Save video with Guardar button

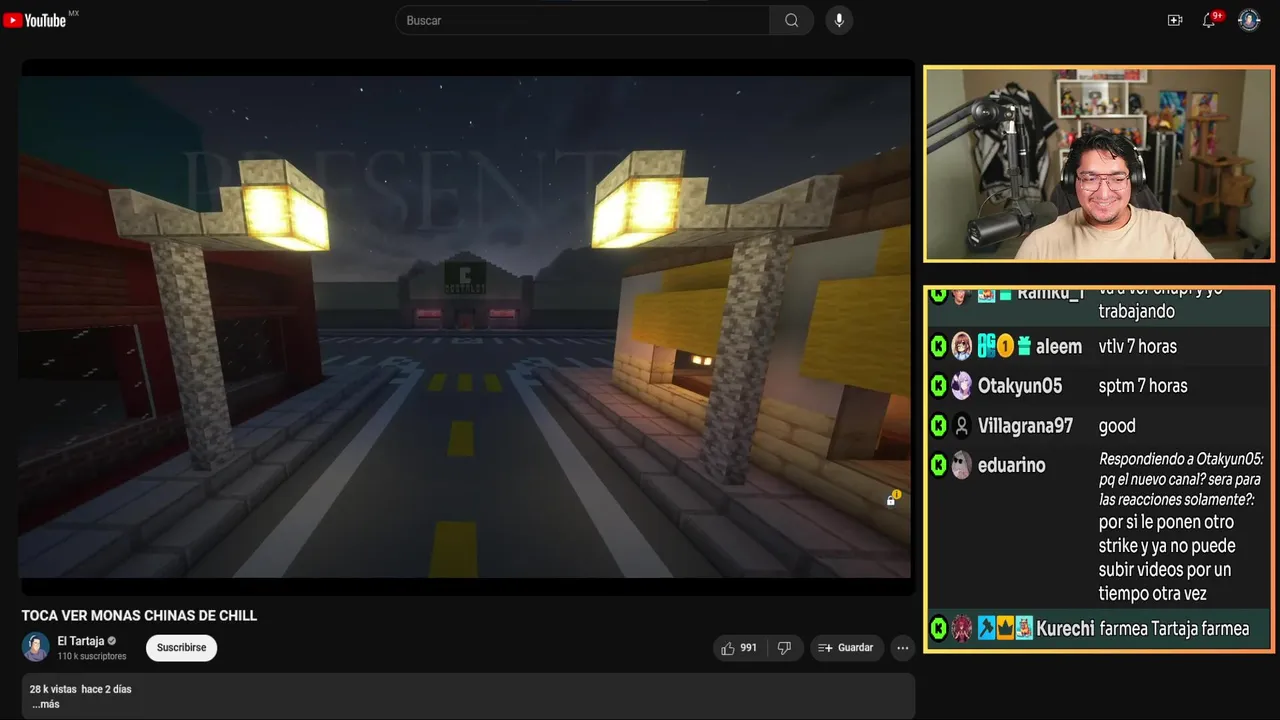847,648
